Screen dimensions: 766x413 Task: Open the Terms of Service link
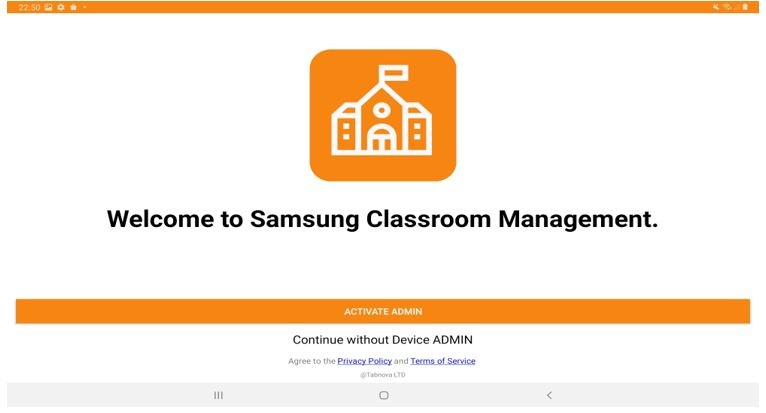point(443,361)
